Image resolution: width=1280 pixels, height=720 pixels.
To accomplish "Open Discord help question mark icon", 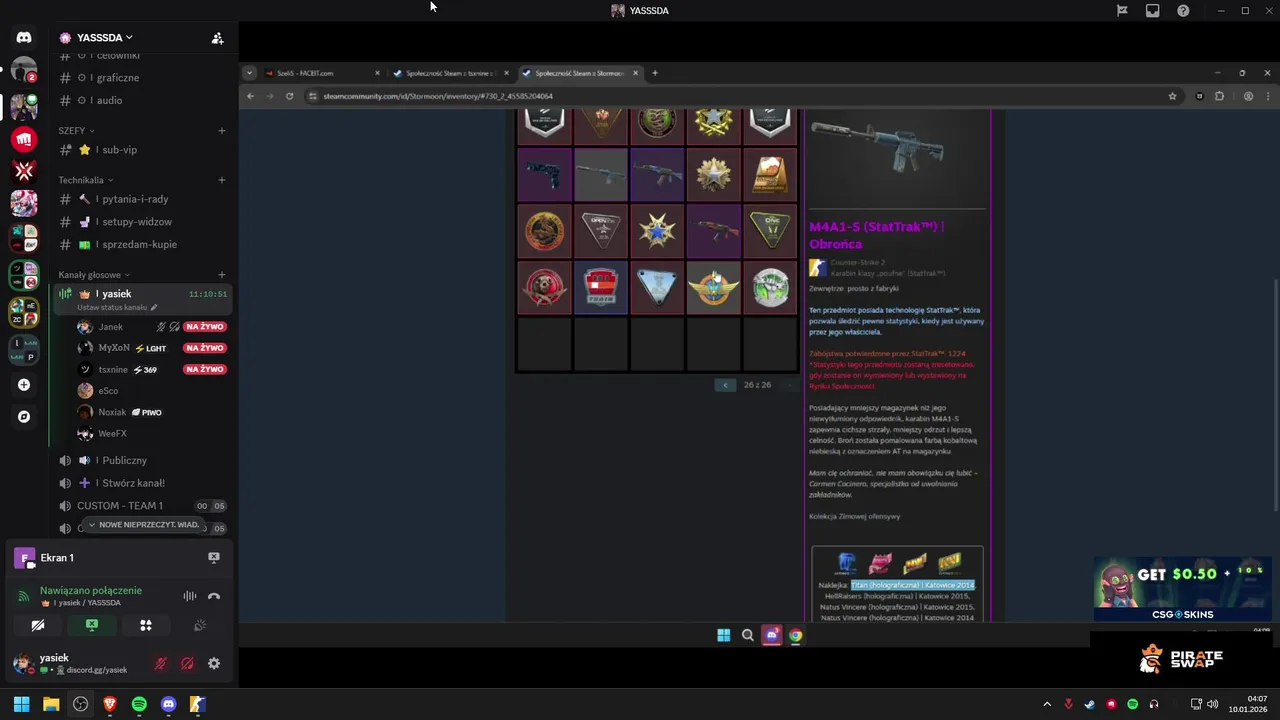I will (x=1183, y=11).
